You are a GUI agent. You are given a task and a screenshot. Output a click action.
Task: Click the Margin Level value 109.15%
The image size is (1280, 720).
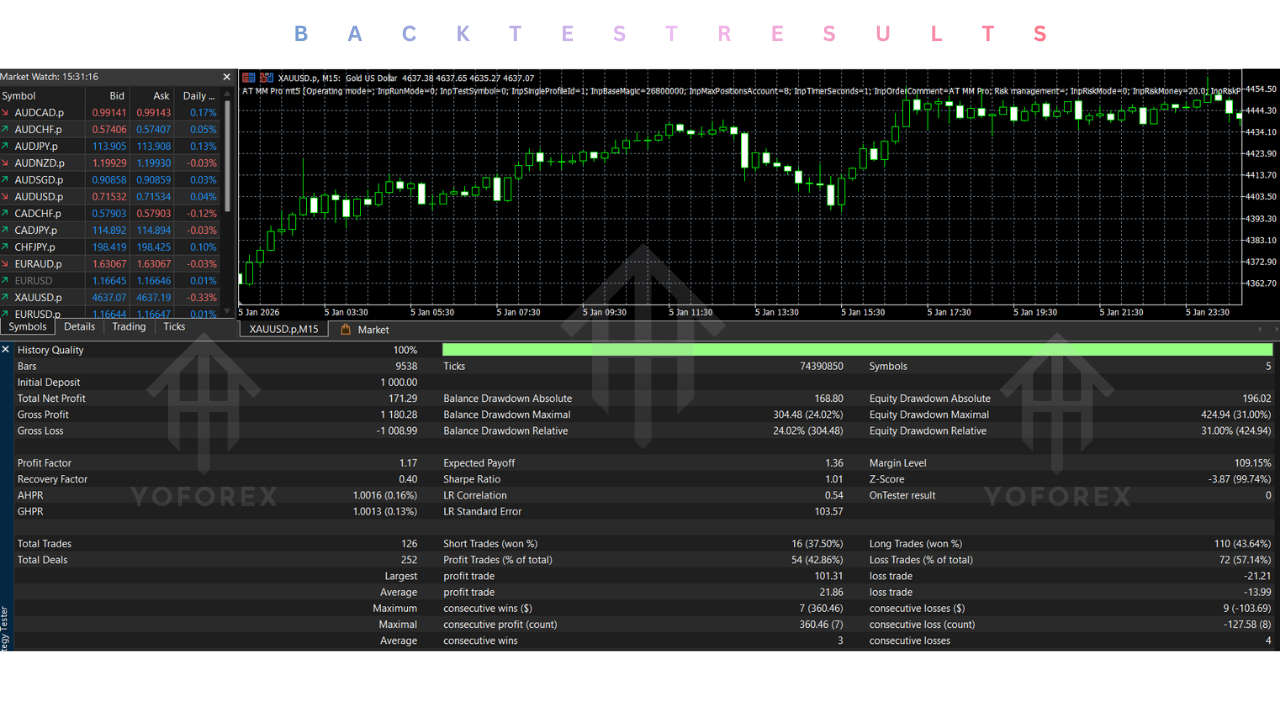pos(1253,463)
